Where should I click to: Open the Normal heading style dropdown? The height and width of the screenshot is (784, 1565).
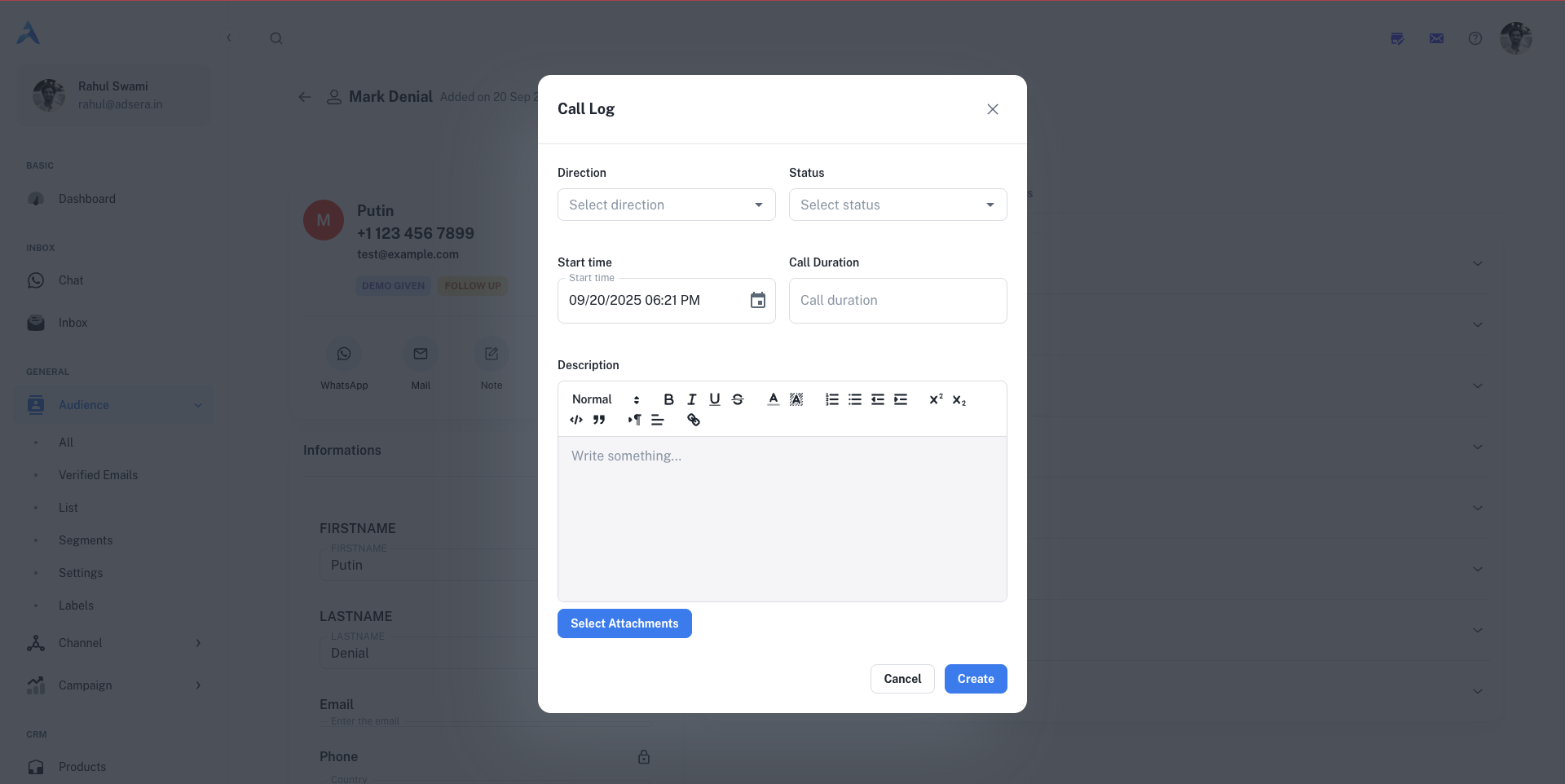tap(606, 399)
